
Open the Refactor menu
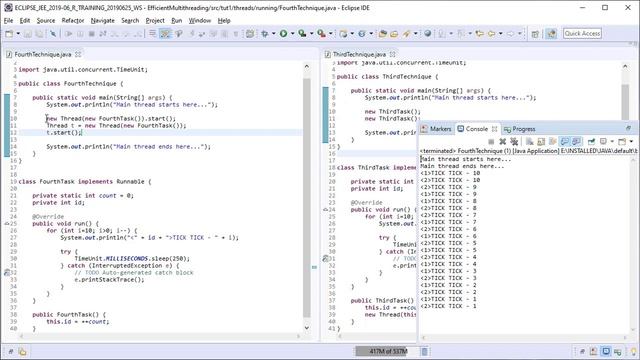point(73,20)
